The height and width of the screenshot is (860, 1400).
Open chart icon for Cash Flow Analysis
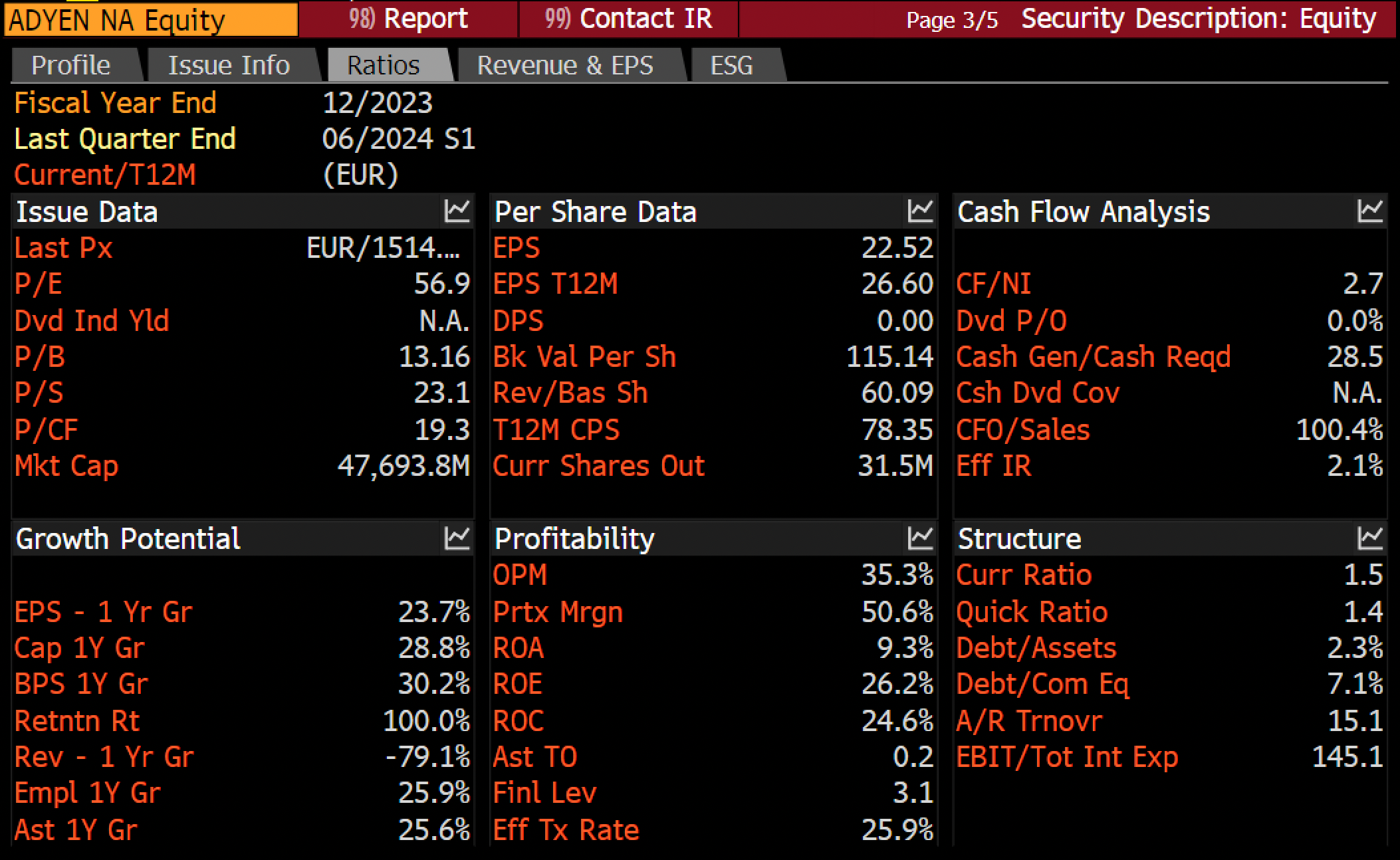coord(1370,211)
